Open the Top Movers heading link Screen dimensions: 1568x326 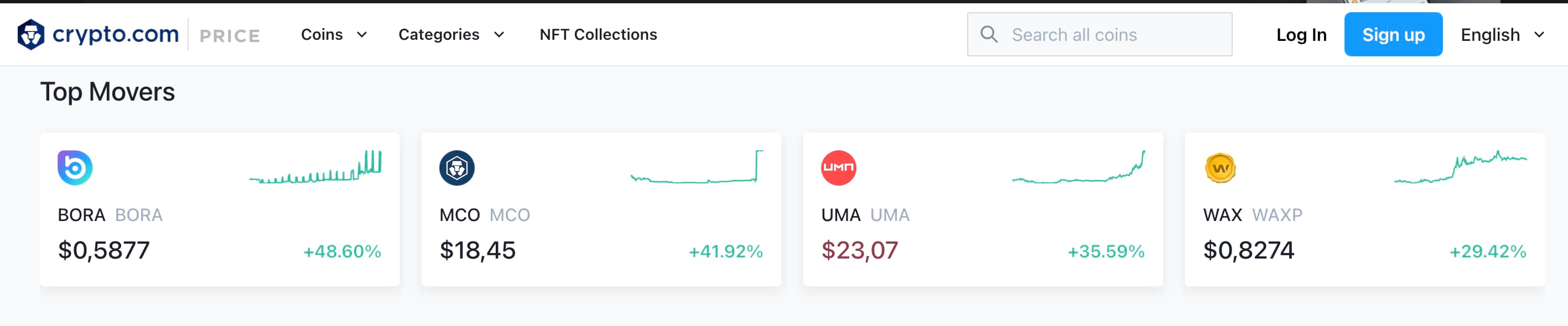tap(108, 92)
